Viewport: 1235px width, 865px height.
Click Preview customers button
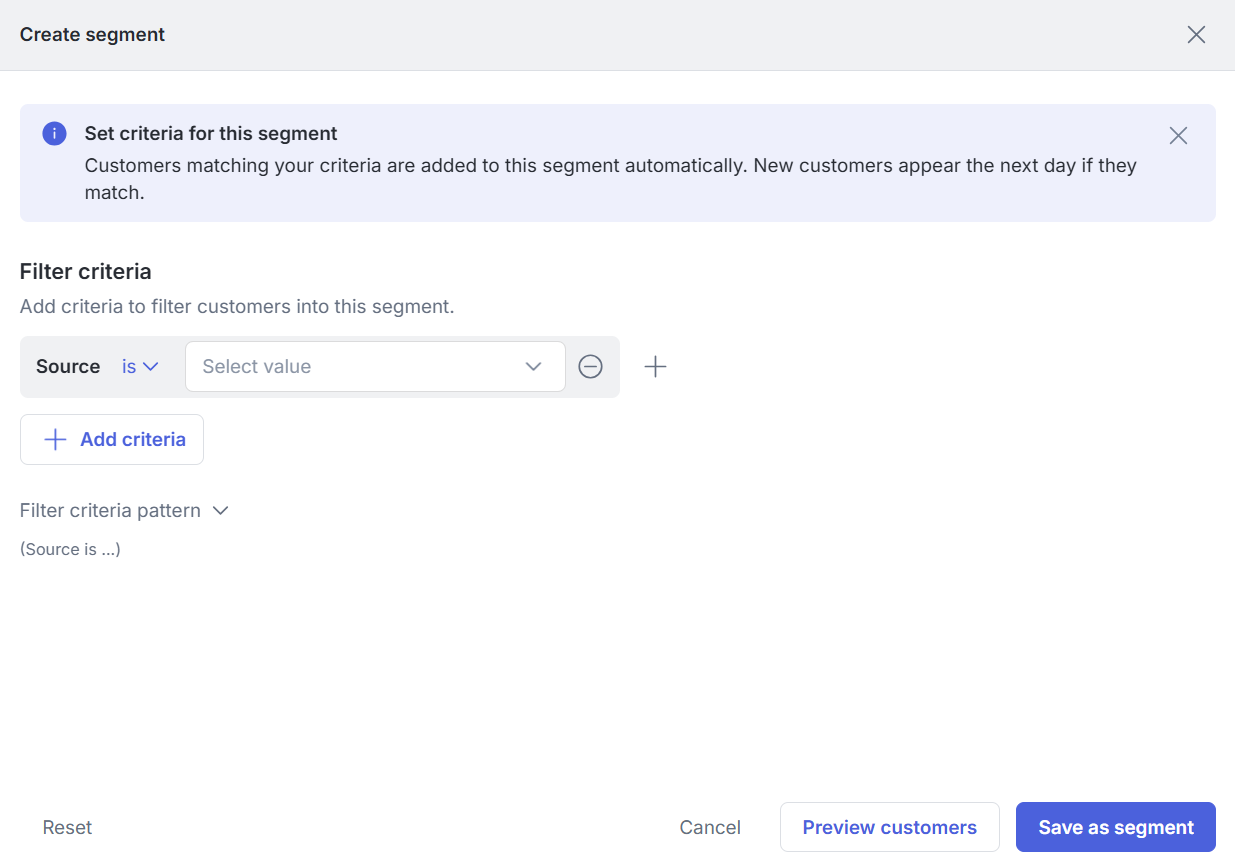coord(890,827)
